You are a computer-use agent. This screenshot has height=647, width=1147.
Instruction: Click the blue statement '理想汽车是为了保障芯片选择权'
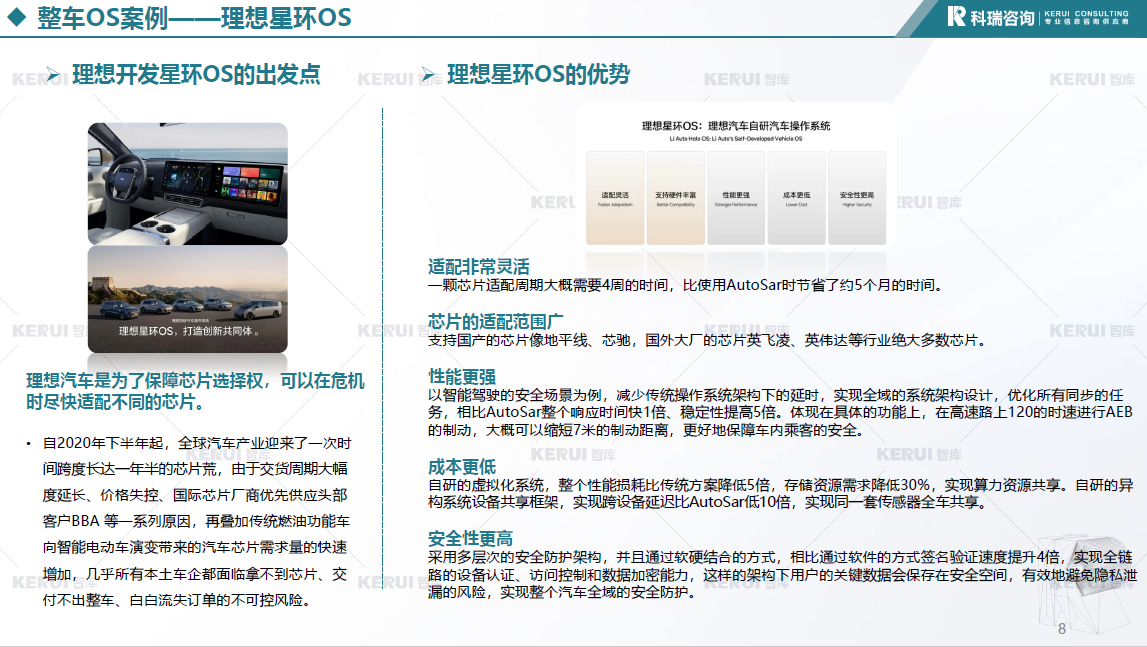click(x=195, y=392)
